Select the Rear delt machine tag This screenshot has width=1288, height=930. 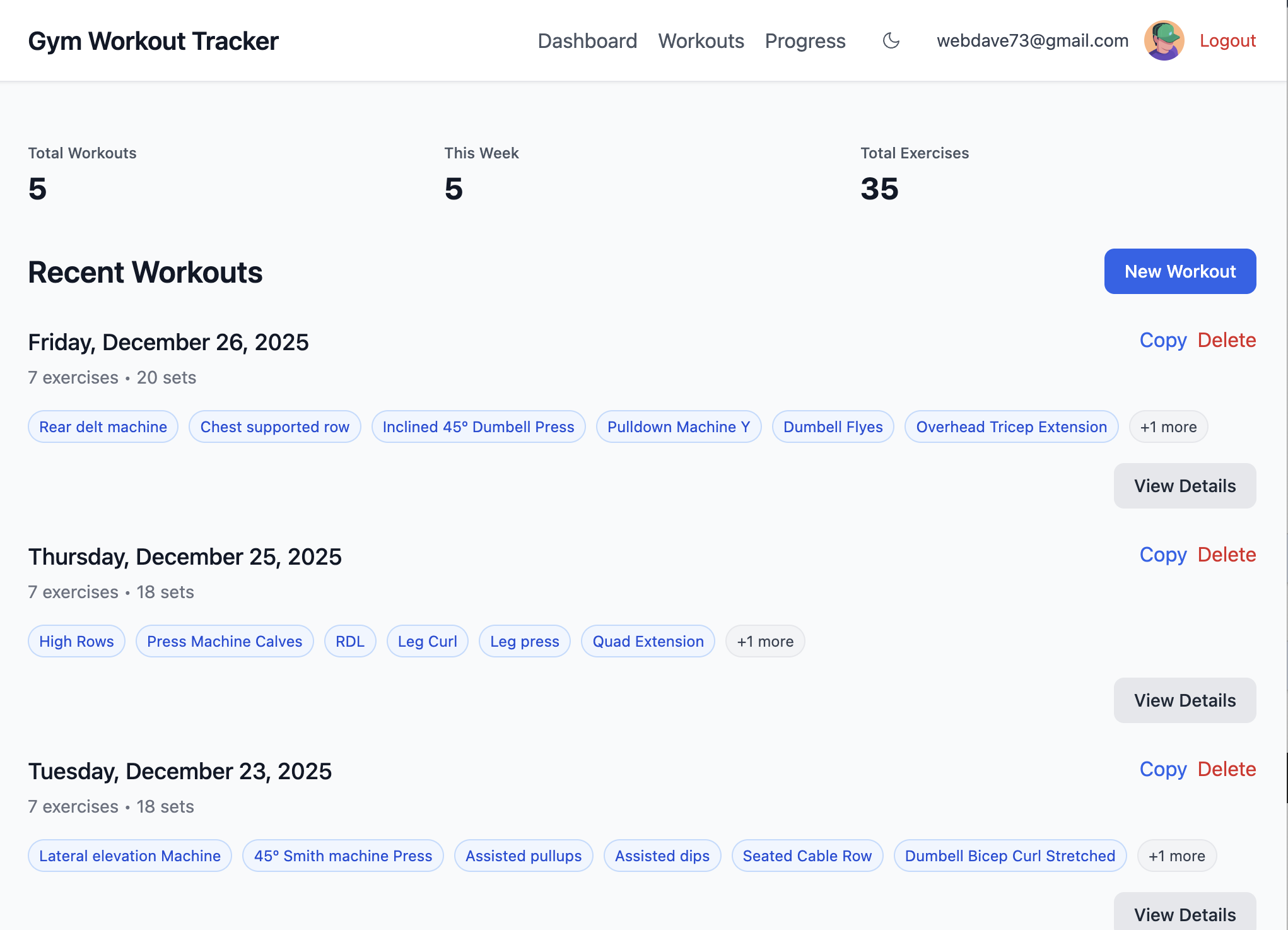click(x=103, y=427)
